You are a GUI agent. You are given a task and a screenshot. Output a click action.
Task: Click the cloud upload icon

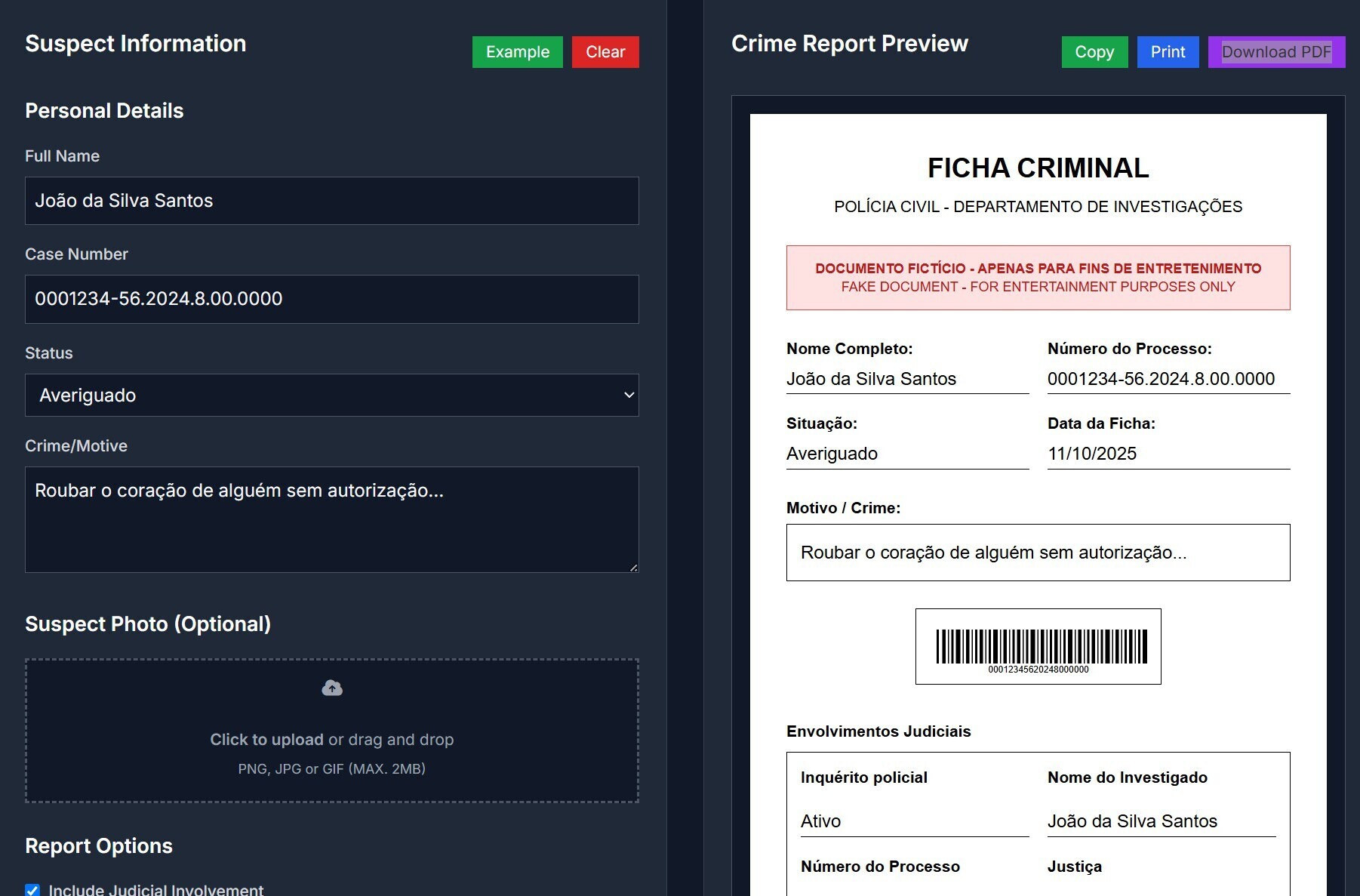332,688
